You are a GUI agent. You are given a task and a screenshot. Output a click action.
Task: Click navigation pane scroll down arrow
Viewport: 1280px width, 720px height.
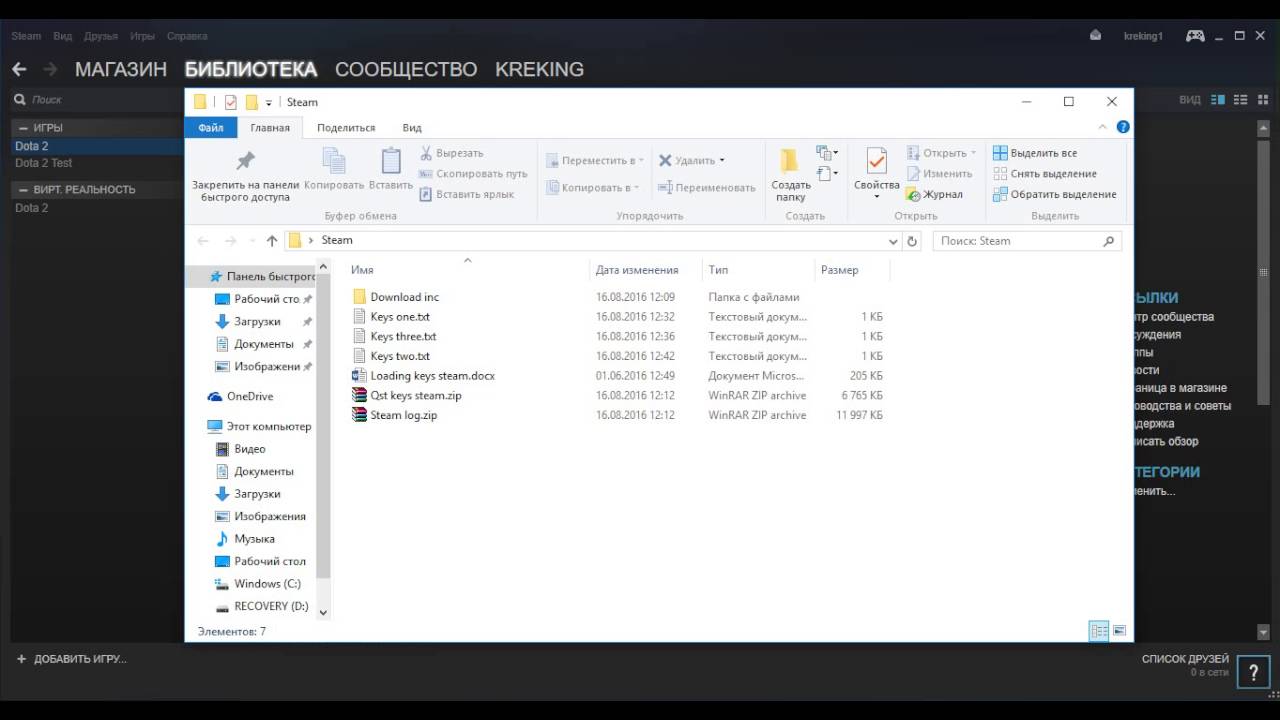click(323, 612)
